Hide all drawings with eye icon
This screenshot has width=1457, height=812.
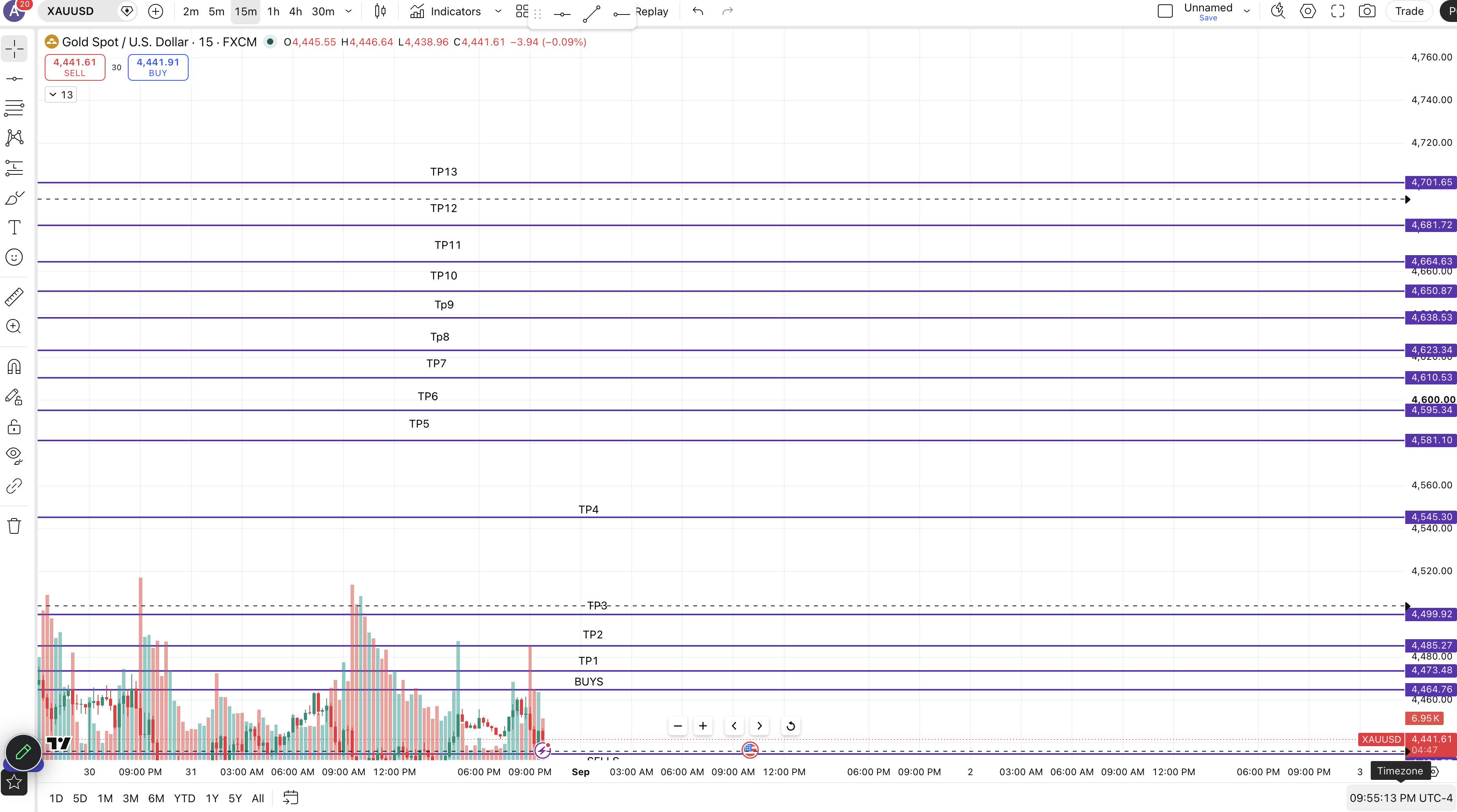click(x=14, y=456)
